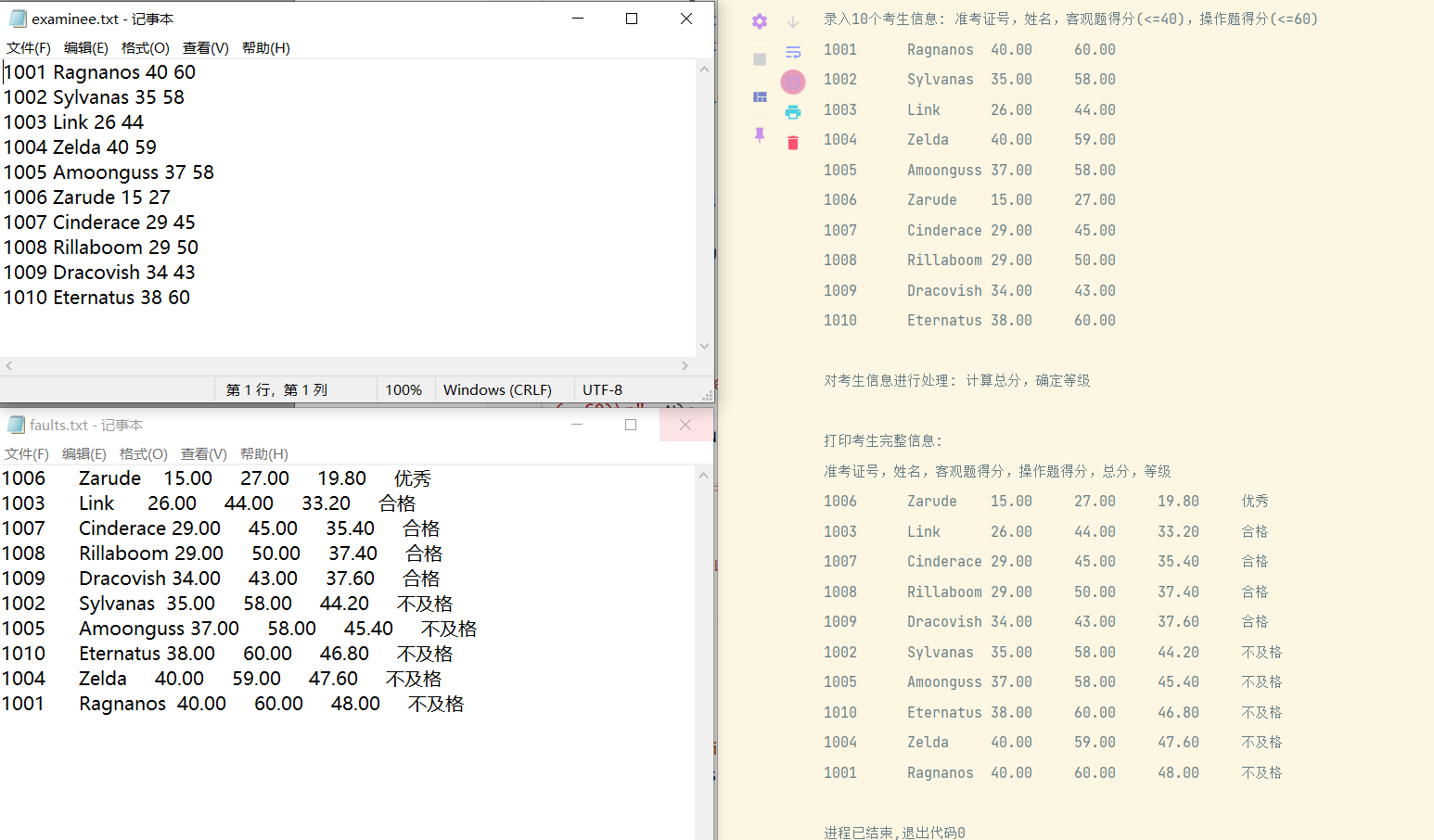The image size is (1434, 840).
Task: Clear console output with the trash icon
Action: point(793,143)
